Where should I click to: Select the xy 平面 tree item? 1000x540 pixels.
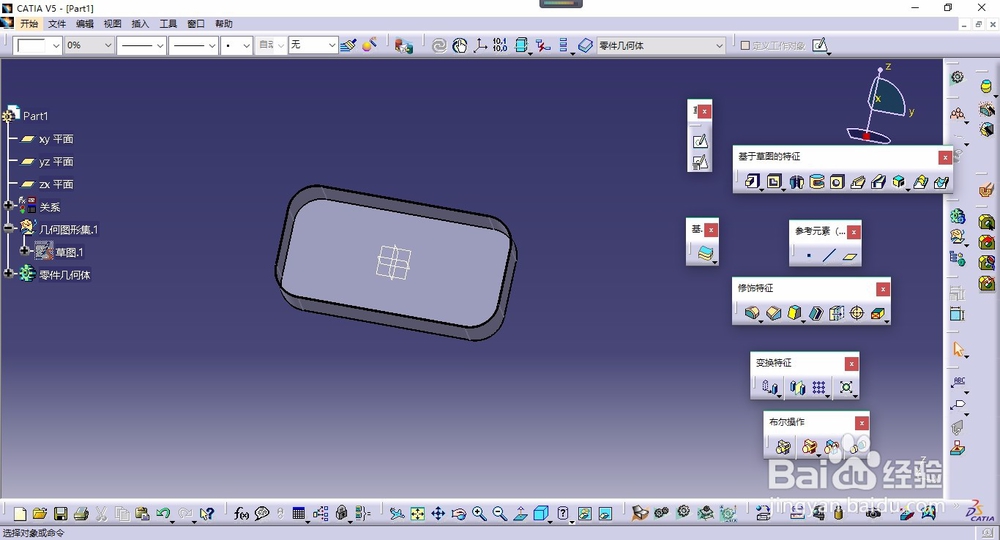click(47, 138)
